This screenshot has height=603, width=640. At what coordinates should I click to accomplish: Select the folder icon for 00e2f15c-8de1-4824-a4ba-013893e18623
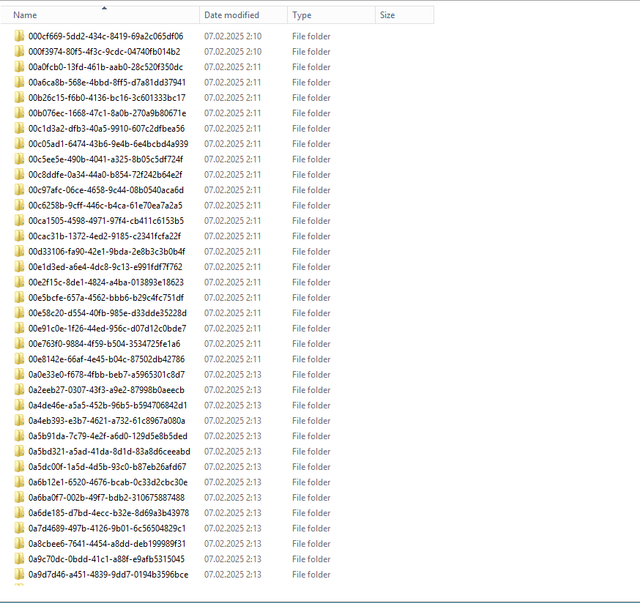click(x=19, y=282)
